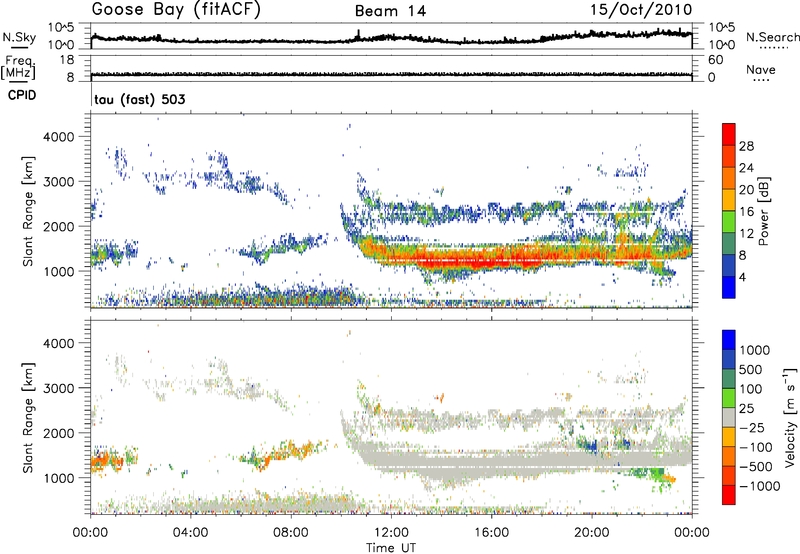The width and height of the screenshot is (800, 554).
Task: Pick the red top segment of Power color bar
Action: pos(729,134)
